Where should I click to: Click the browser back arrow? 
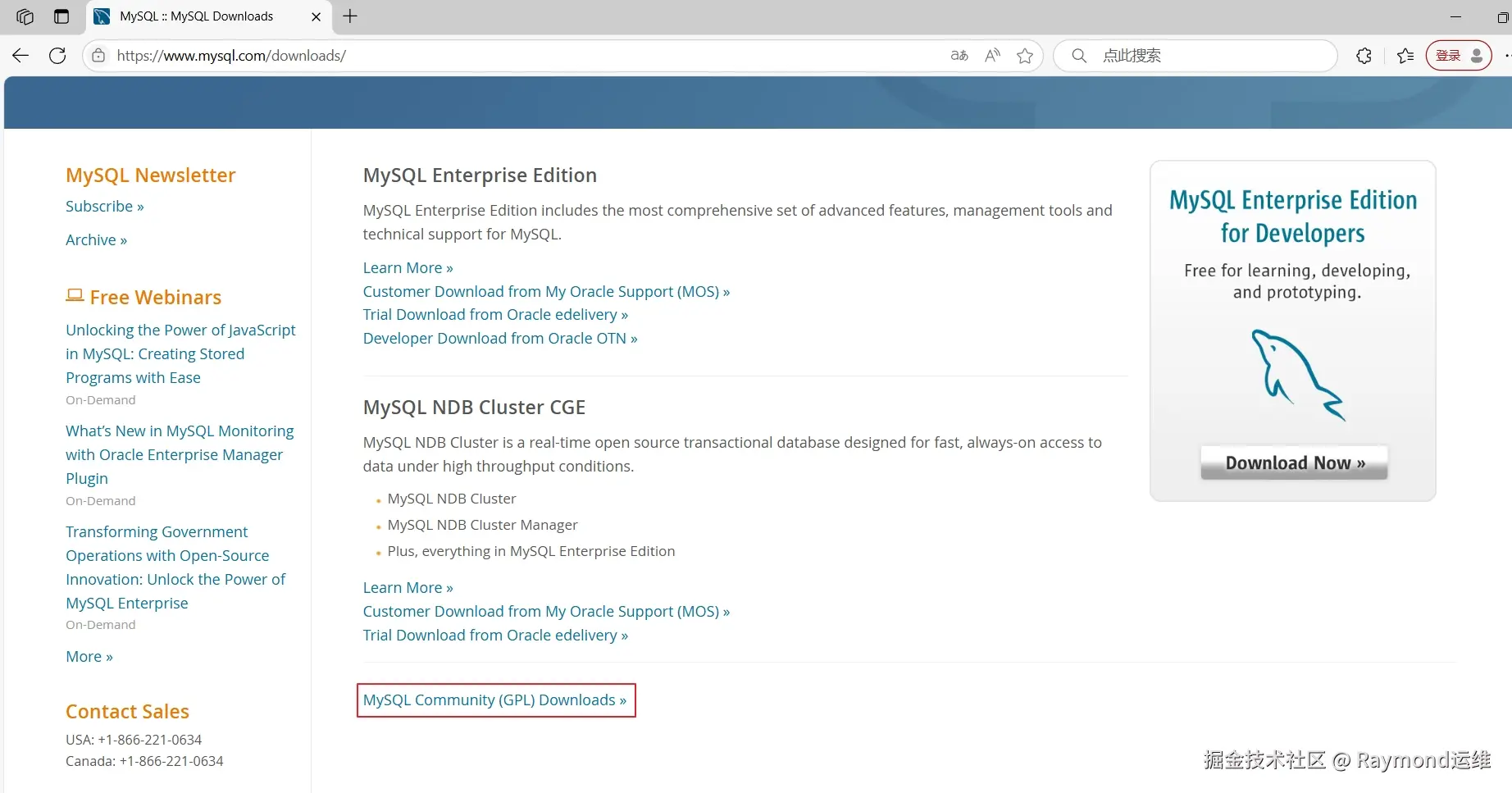[20, 56]
